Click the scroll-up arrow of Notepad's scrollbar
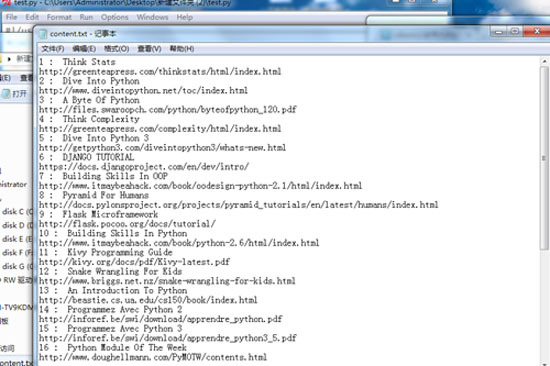550x366 pixels. pyautogui.click(x=544, y=61)
